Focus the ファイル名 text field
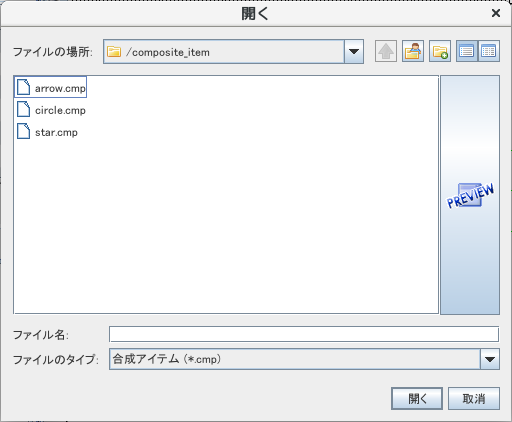Viewport: 512px width, 422px height. 304,334
